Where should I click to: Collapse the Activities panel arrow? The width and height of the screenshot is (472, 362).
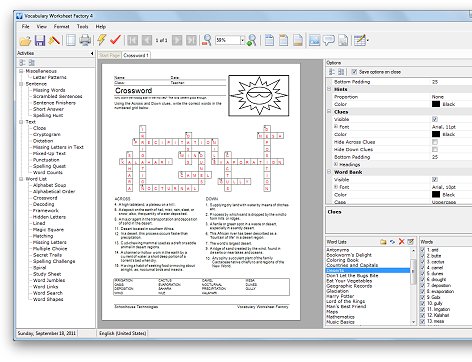click(92, 53)
